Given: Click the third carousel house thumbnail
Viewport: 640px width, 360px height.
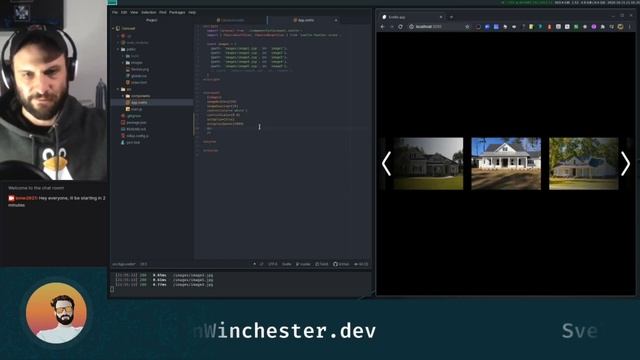Looking at the screenshot, I should coord(584,163).
